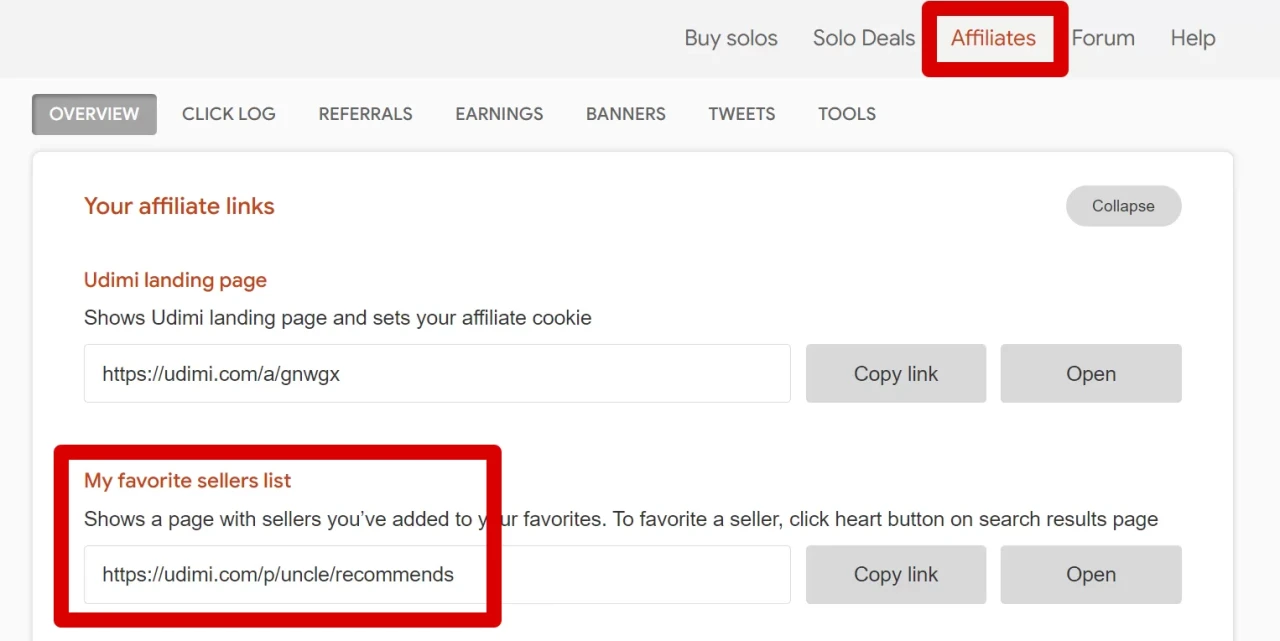Click the Udimi landing page URL field
Screen dimensions: 1280x641
pos(437,374)
